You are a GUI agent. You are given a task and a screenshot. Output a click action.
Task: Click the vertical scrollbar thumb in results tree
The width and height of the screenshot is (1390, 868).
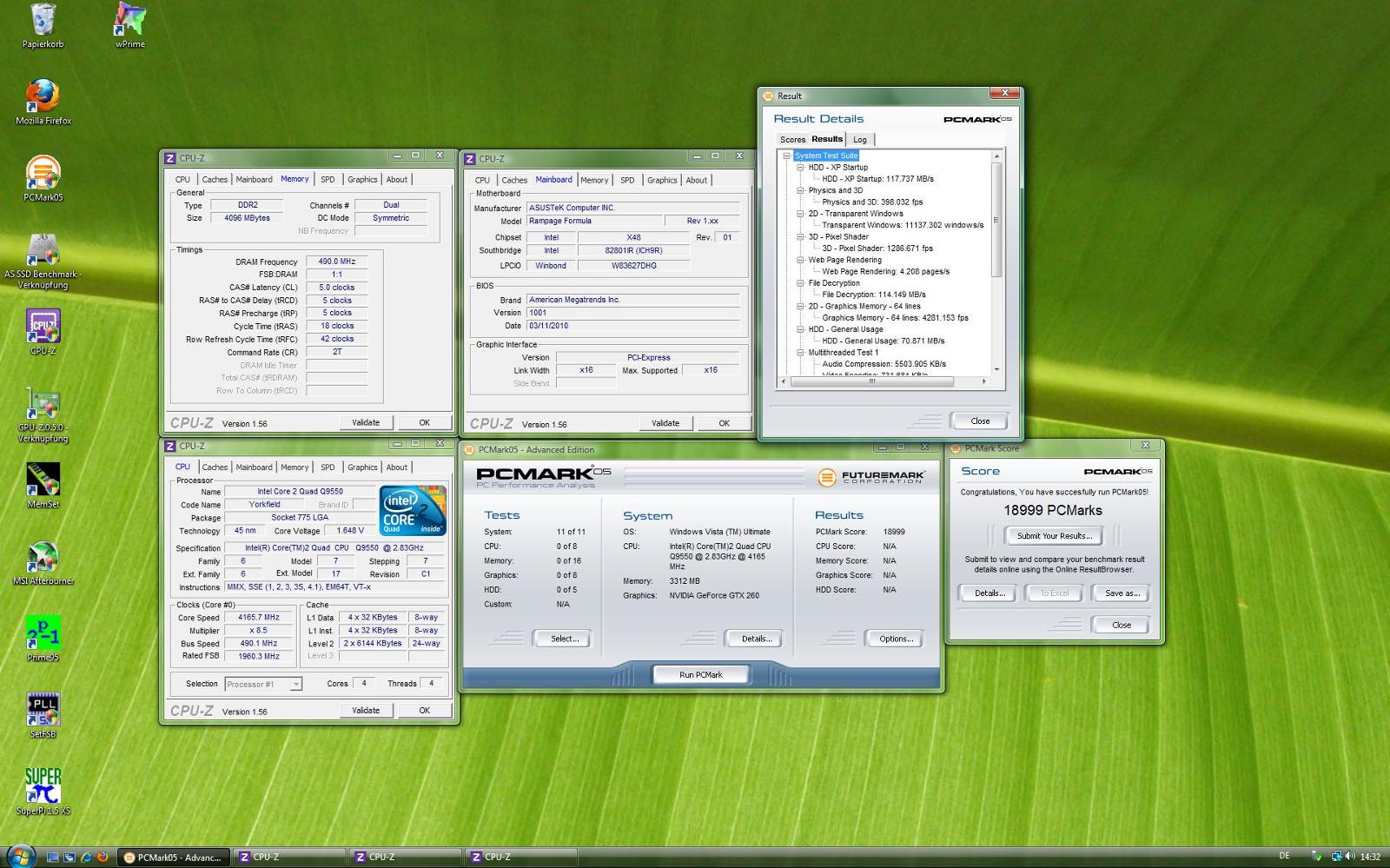click(996, 222)
